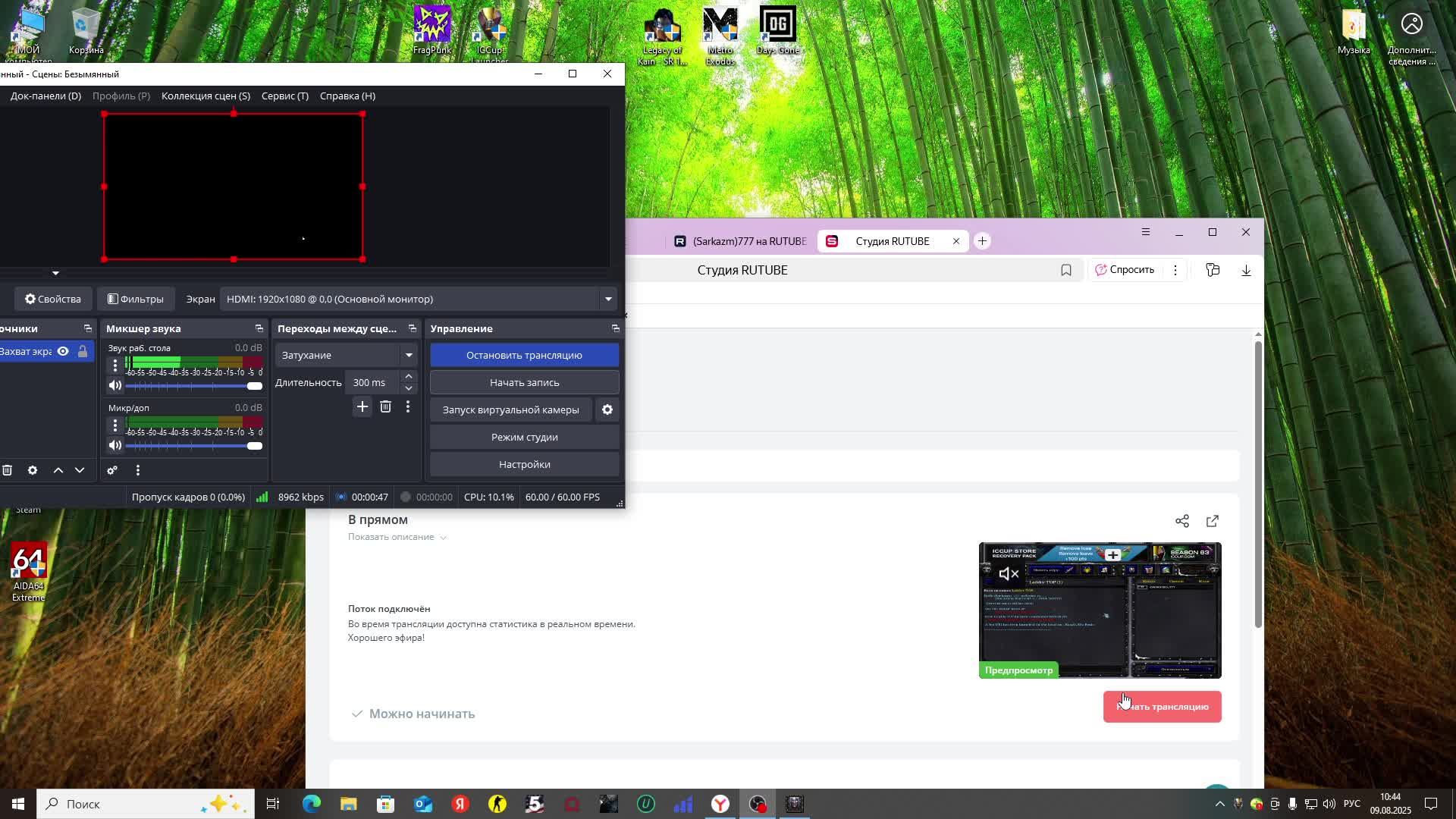Hide the screen capture source eye
Screen dimensions: 1456x819
[63, 351]
